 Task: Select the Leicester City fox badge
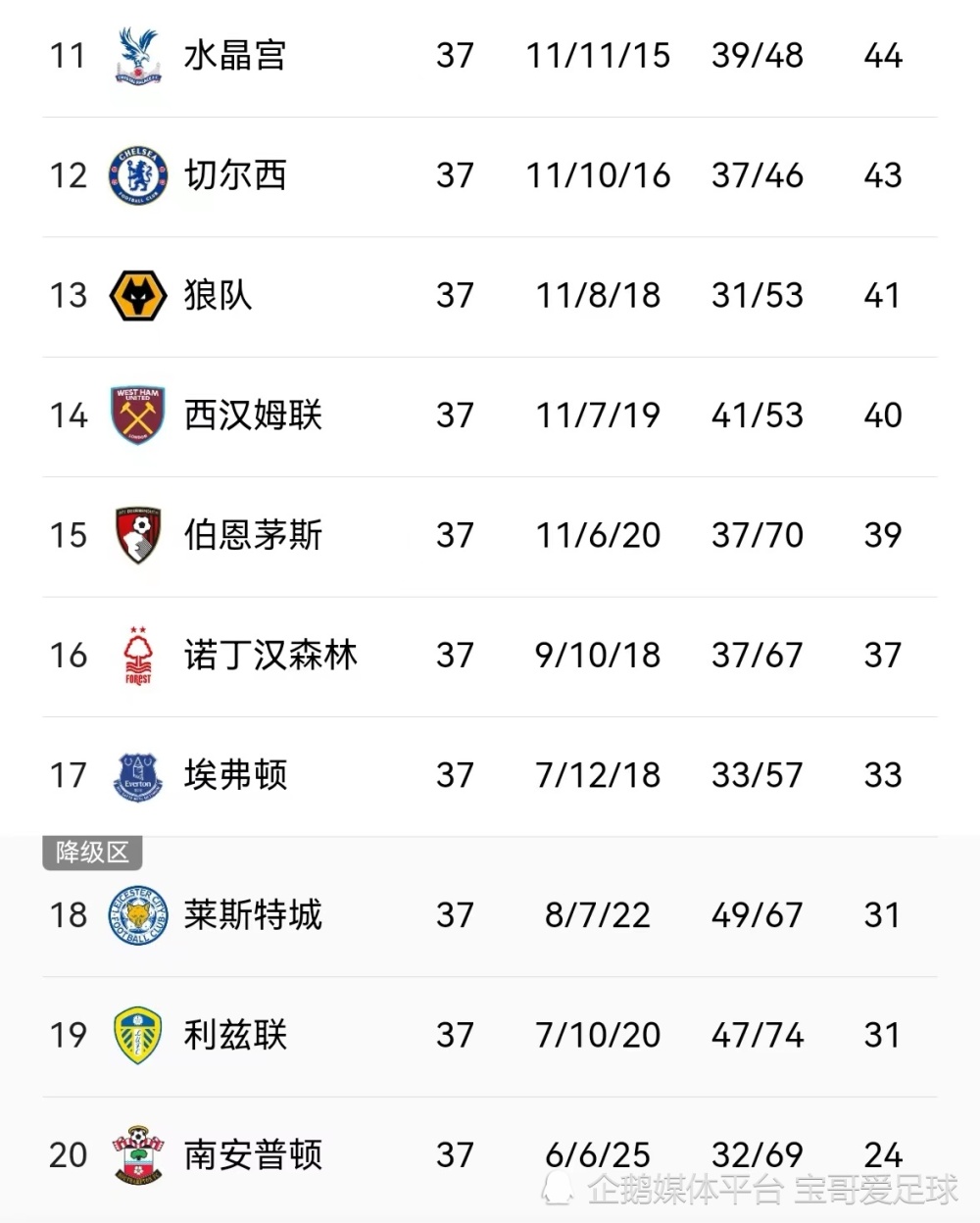tap(138, 915)
